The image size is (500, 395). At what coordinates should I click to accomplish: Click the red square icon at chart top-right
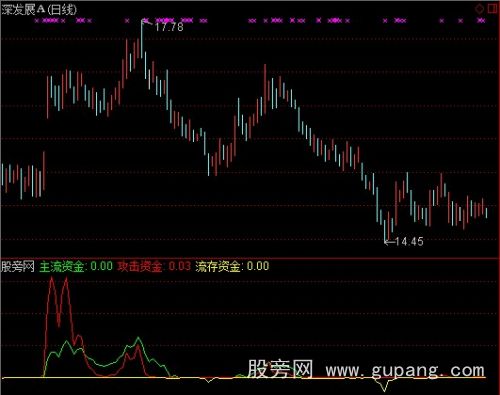tap(493, 9)
